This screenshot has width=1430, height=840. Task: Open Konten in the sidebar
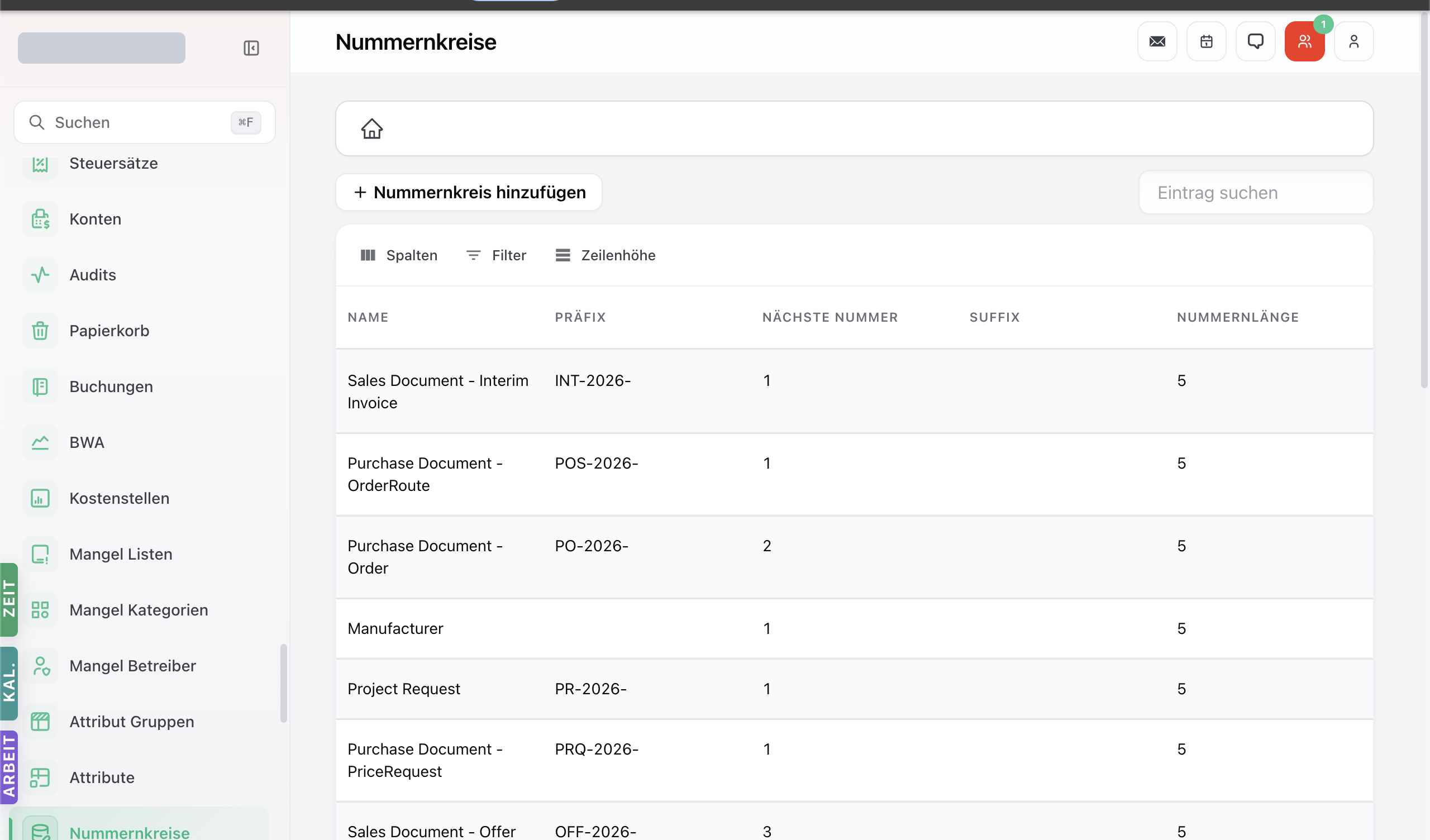click(x=96, y=219)
